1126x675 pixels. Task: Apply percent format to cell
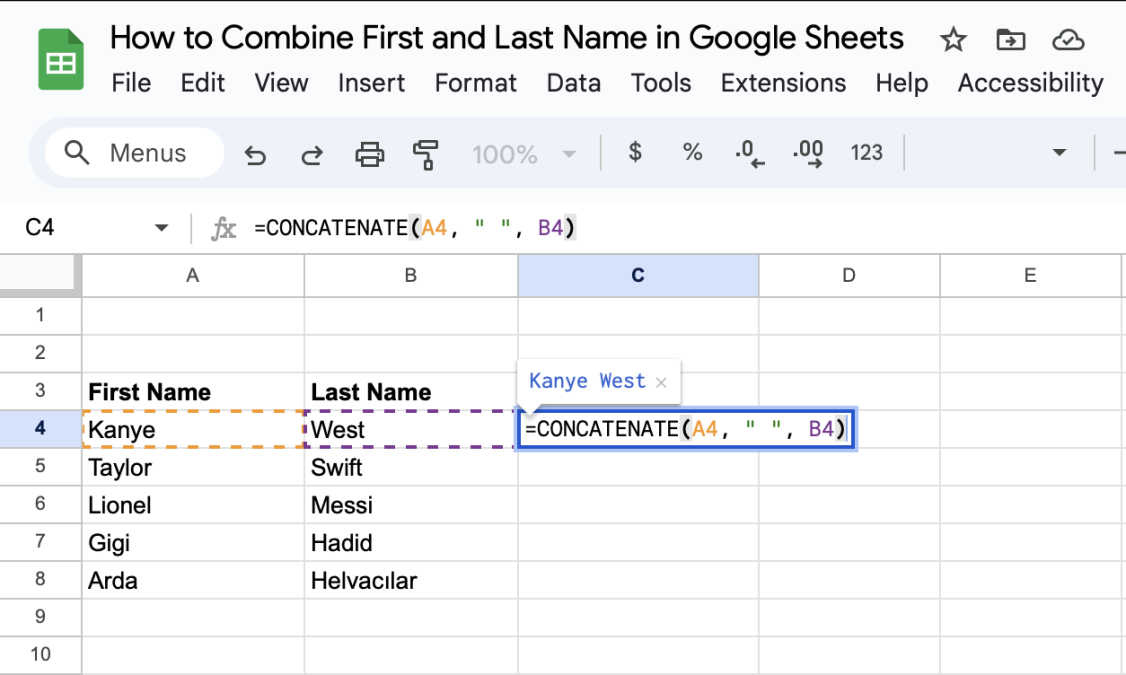coord(692,152)
